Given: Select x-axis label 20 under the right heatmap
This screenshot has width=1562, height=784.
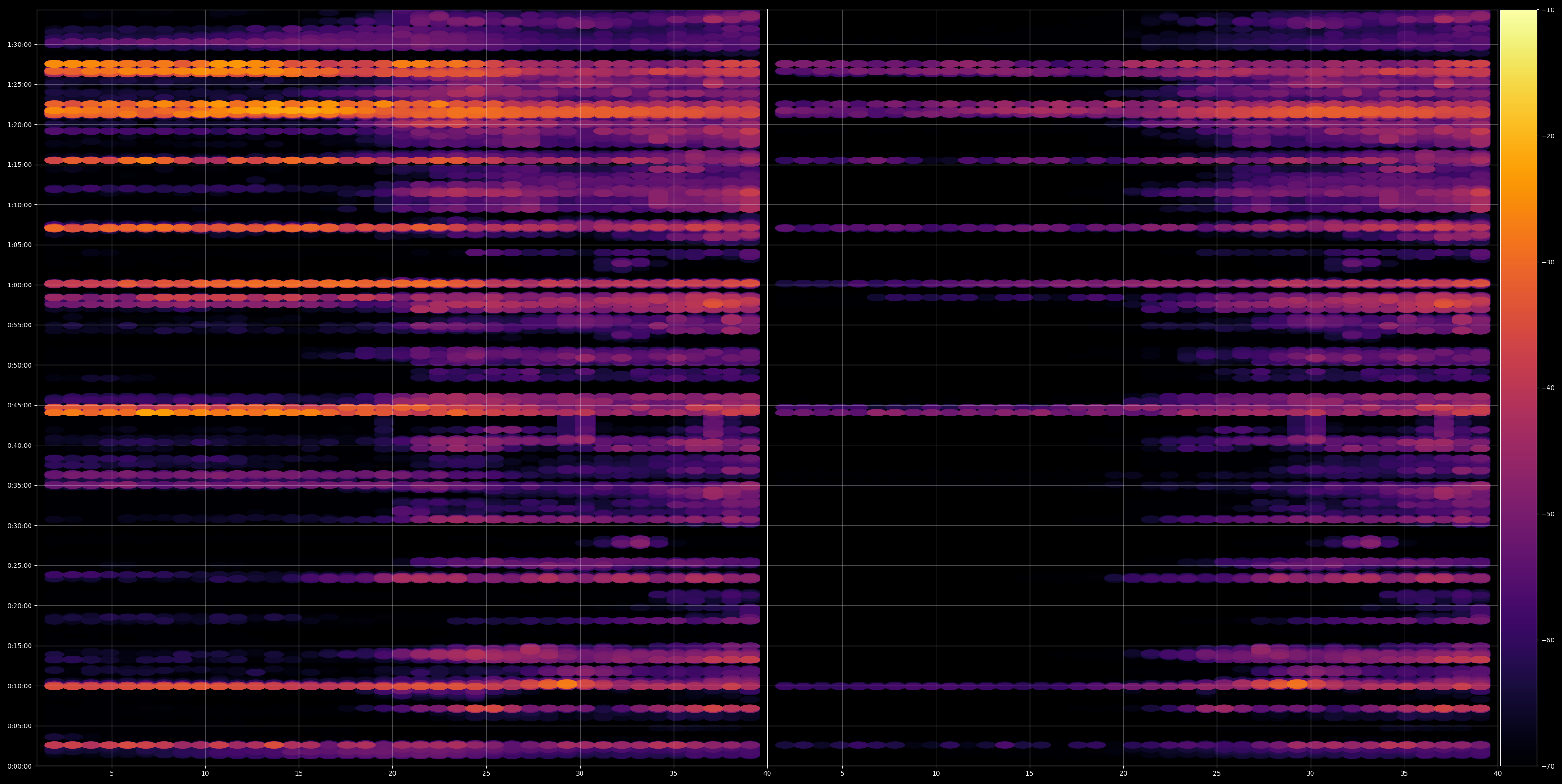Looking at the screenshot, I should point(1123,774).
